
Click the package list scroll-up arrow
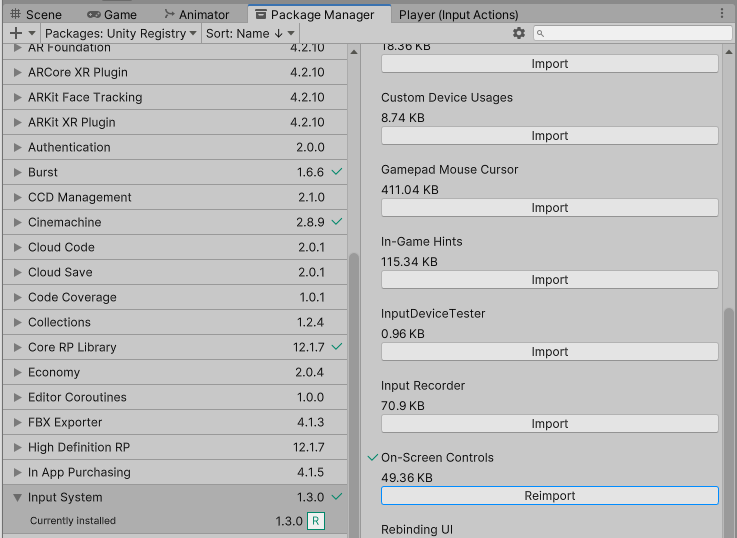pos(354,52)
